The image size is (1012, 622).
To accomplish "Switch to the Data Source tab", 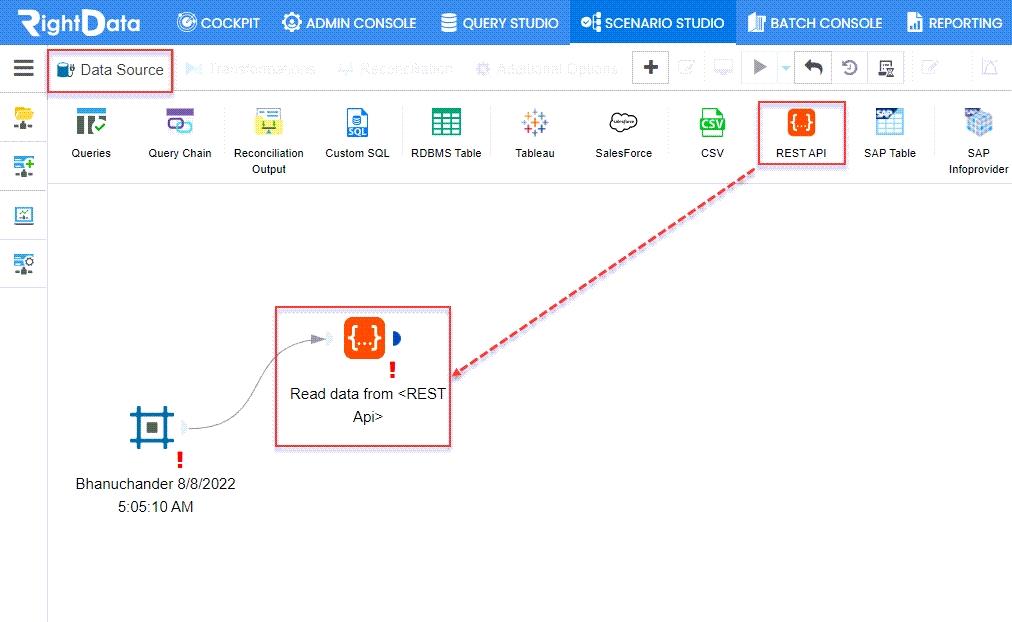I will [x=110, y=70].
